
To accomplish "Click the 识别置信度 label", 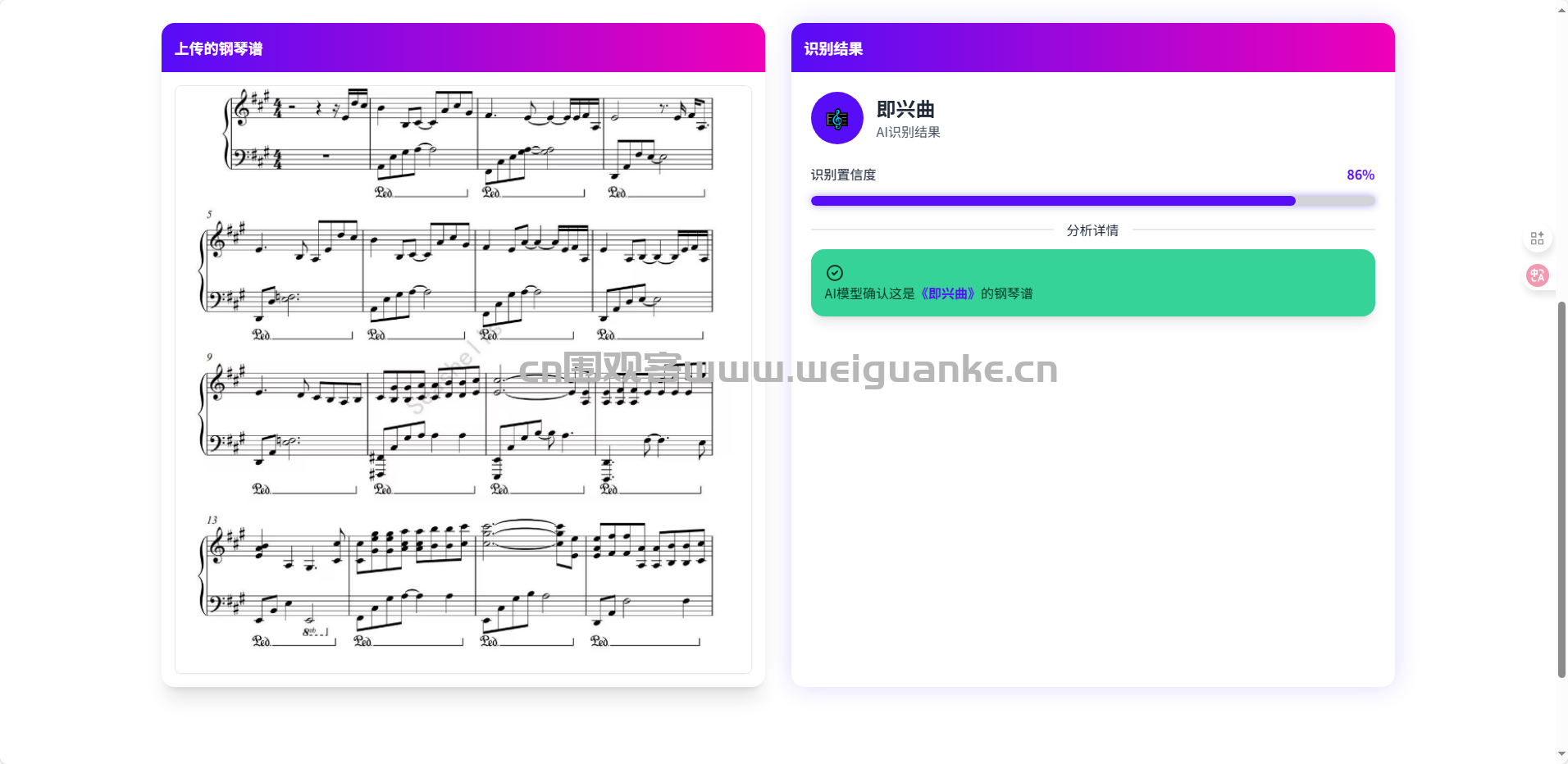I will tap(843, 175).
